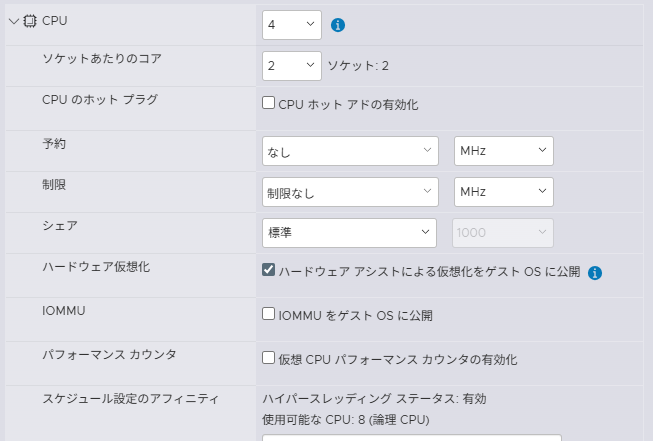This screenshot has width=653, height=441.
Task: Collapse the CPU section chevron
Action: pos(13,21)
